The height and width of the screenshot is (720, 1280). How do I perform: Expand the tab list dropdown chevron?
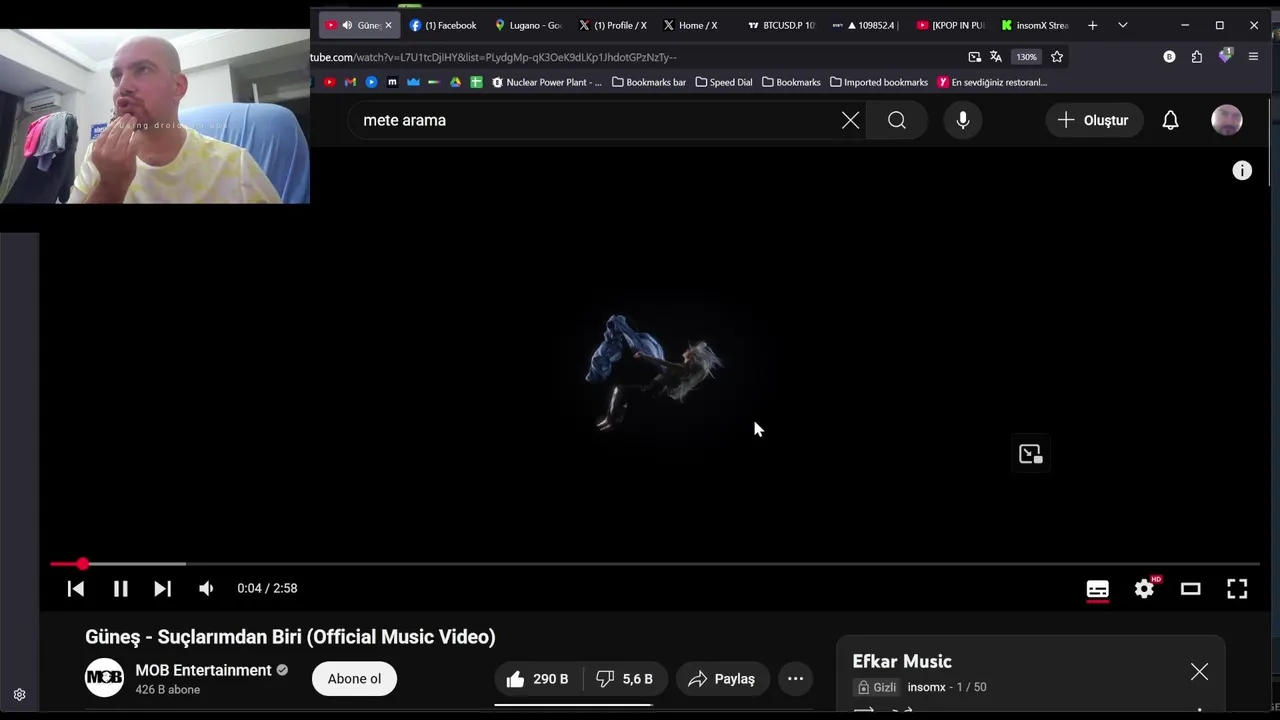point(1123,25)
